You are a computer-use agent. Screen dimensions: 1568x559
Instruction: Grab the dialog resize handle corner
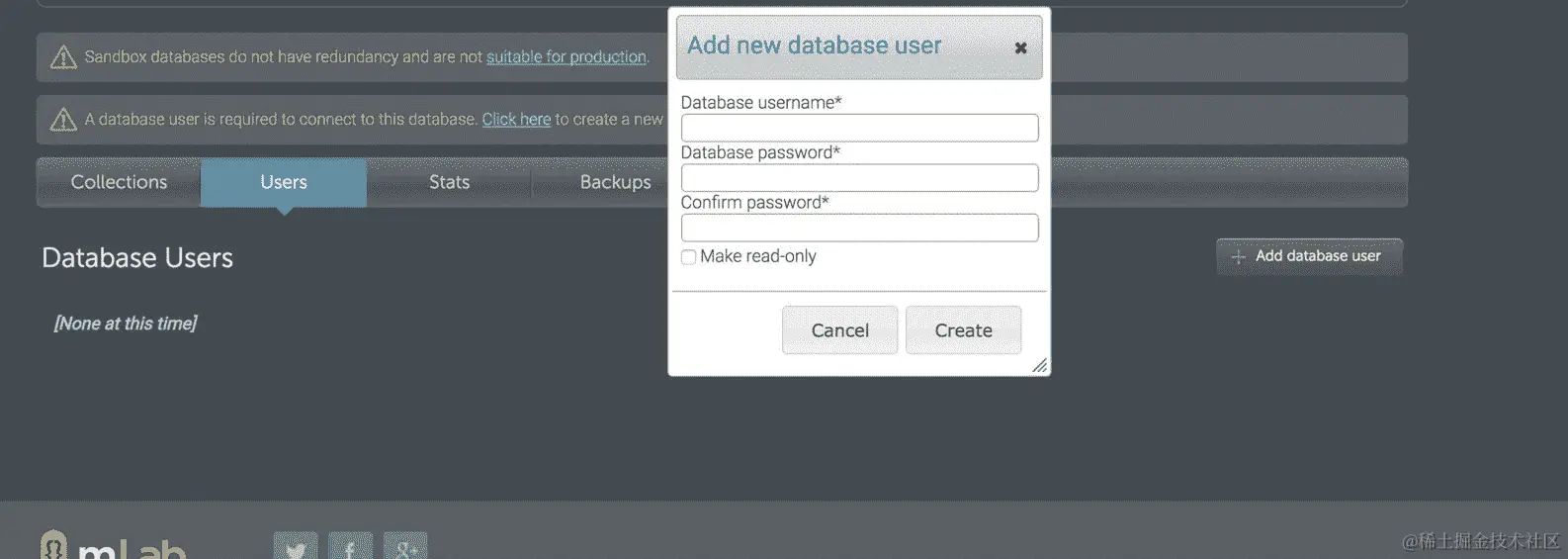[1039, 365]
